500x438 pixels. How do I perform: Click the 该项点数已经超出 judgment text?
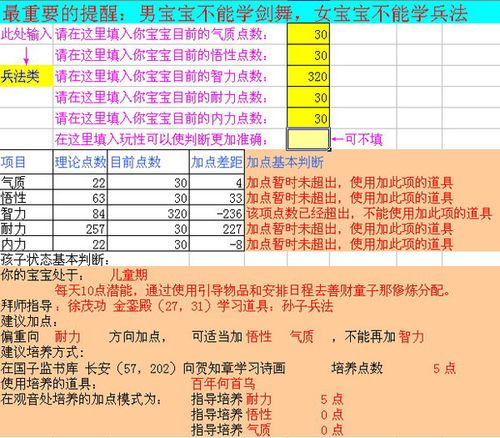369,213
